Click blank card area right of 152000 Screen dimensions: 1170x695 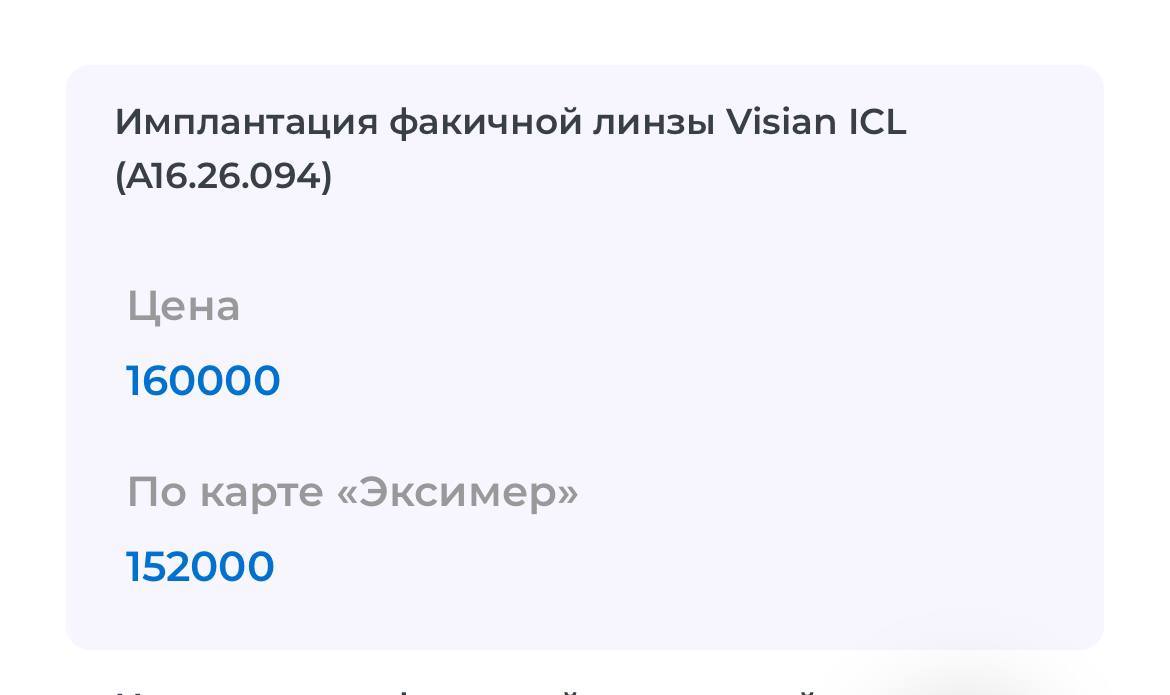(x=600, y=567)
